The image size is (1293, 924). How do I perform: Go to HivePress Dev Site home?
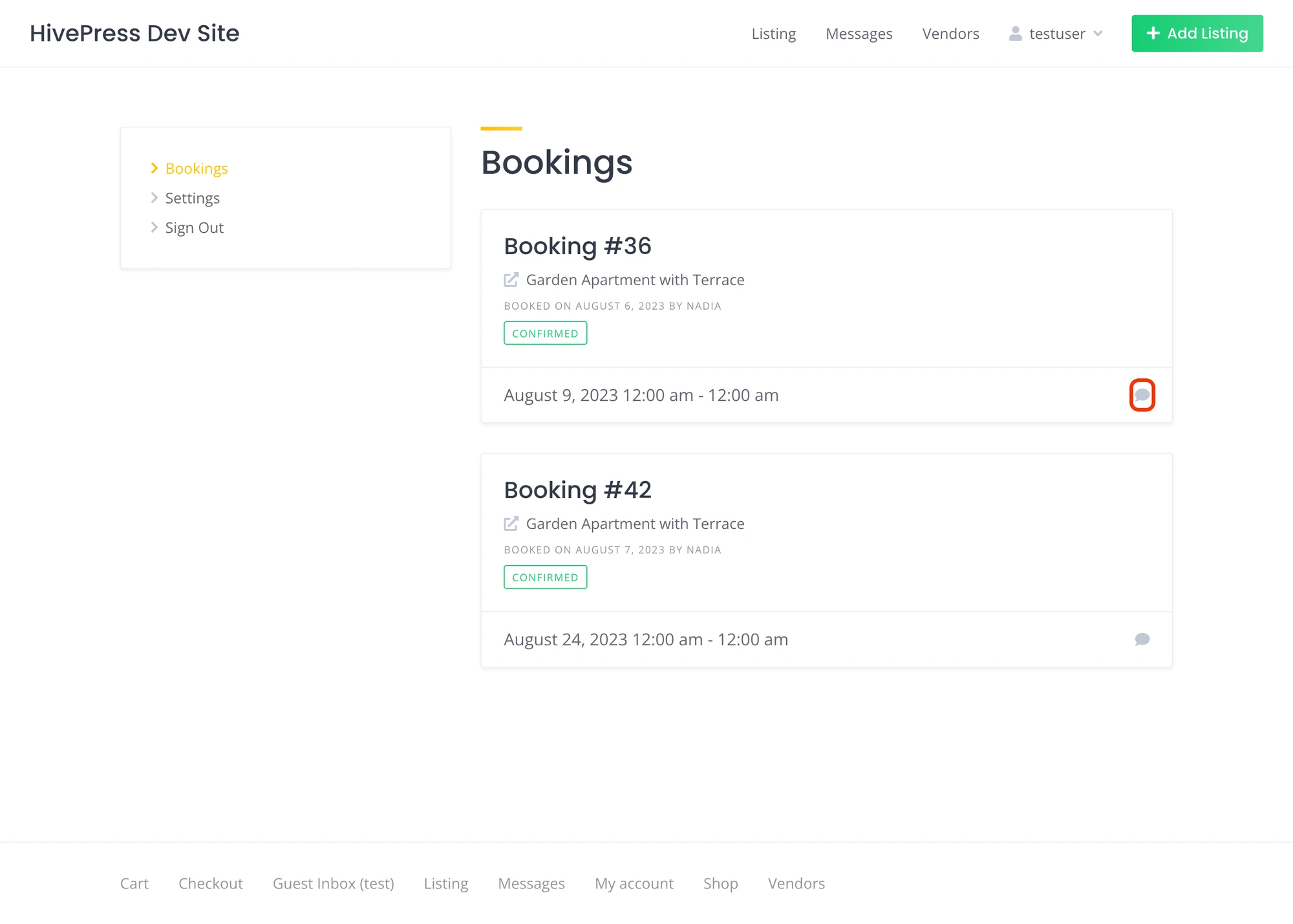click(134, 33)
